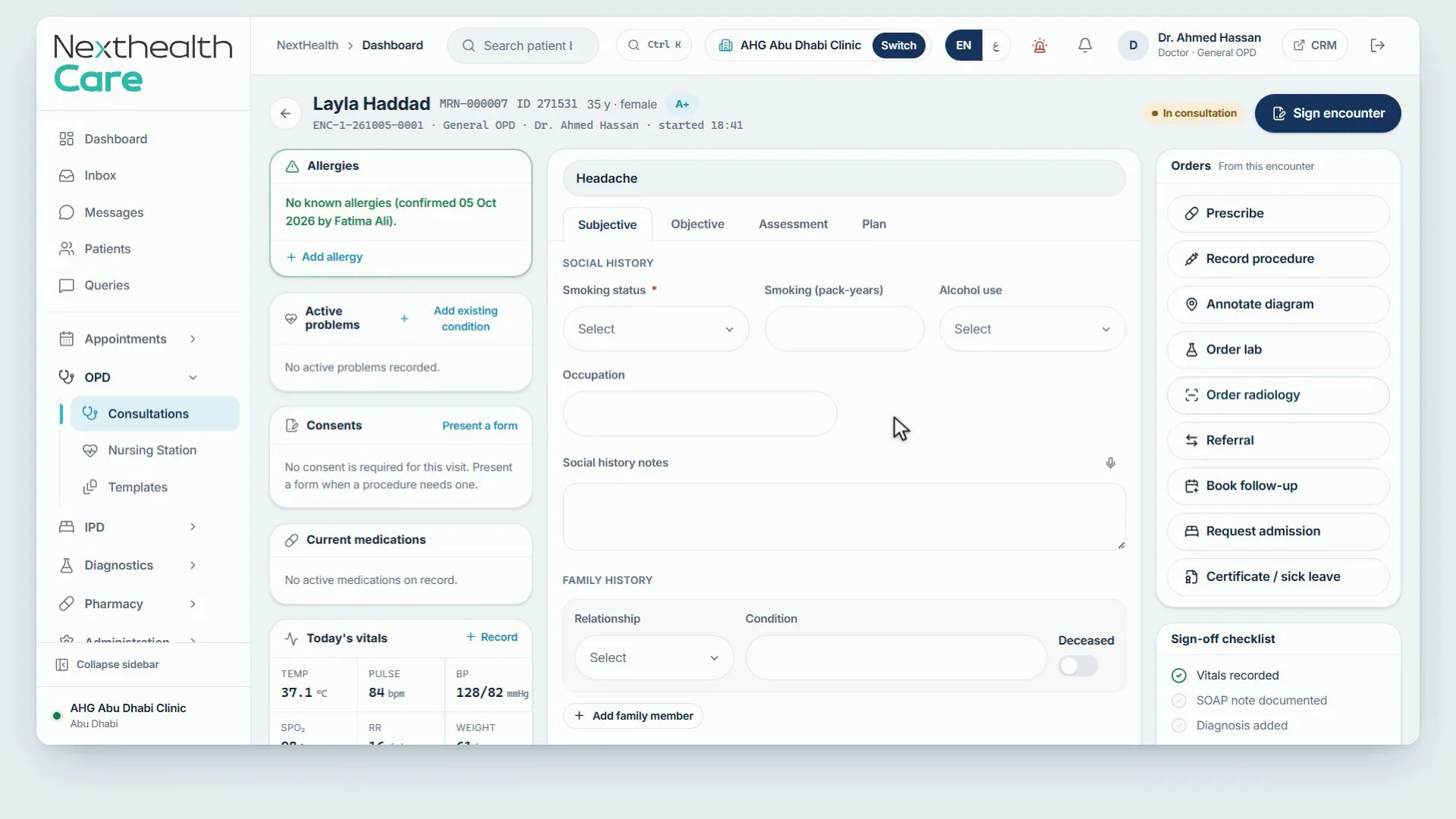Viewport: 1456px width, 819px height.
Task: Switch to the Objective tab
Action: pos(698,224)
